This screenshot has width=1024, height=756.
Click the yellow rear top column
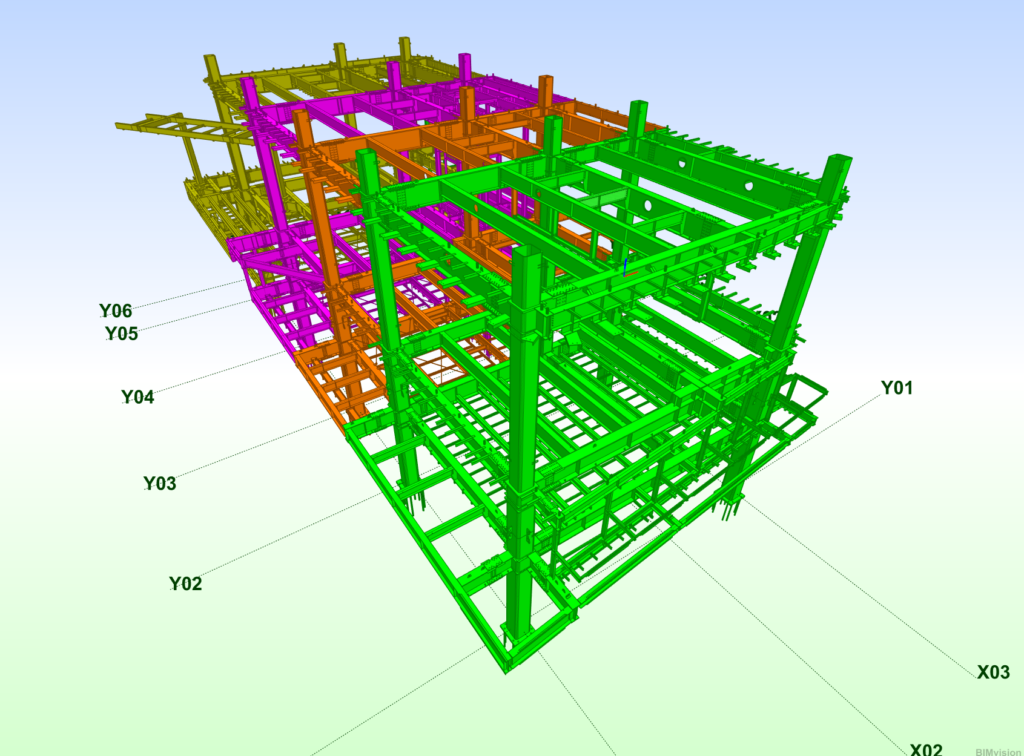tap(405, 50)
